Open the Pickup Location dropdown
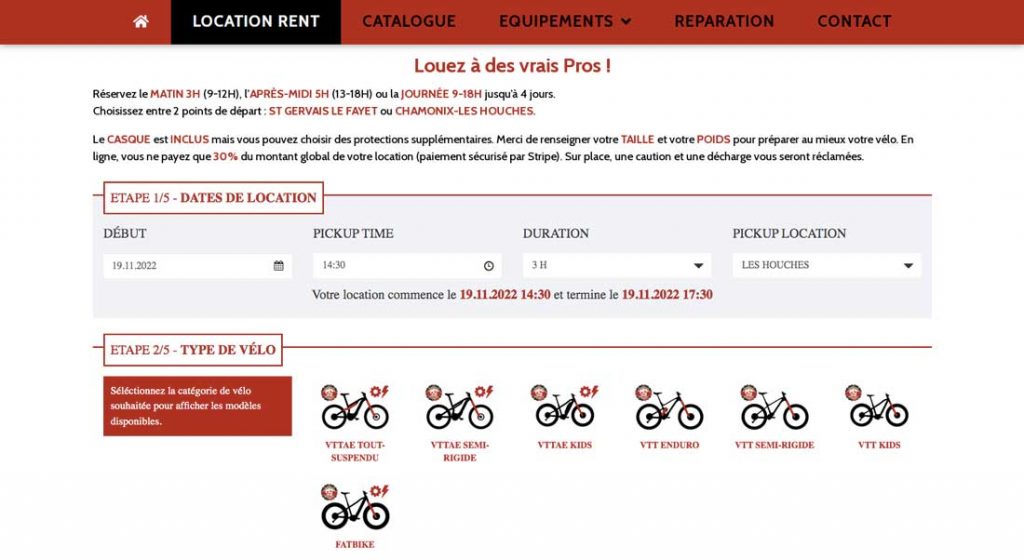 (827, 266)
